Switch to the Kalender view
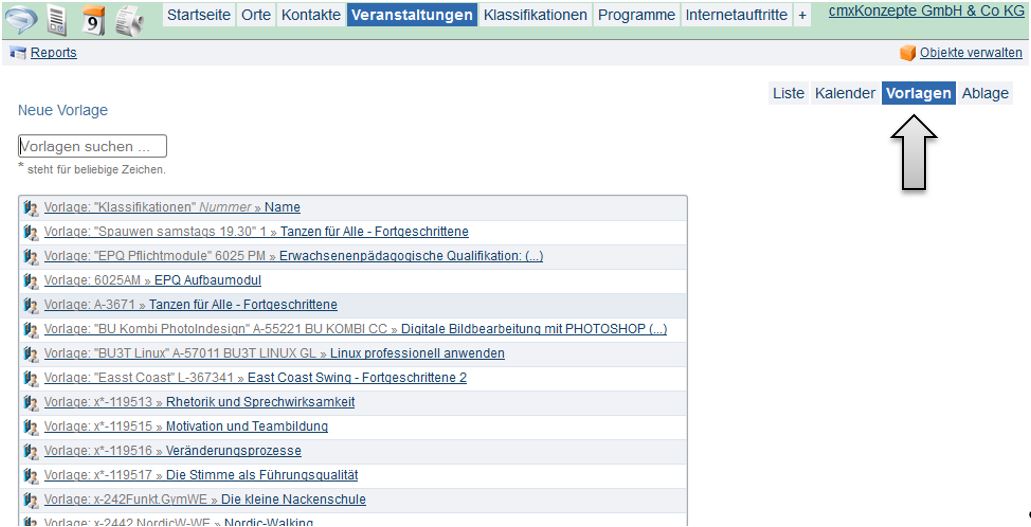Viewport: 1031px width, 527px height. tap(845, 93)
